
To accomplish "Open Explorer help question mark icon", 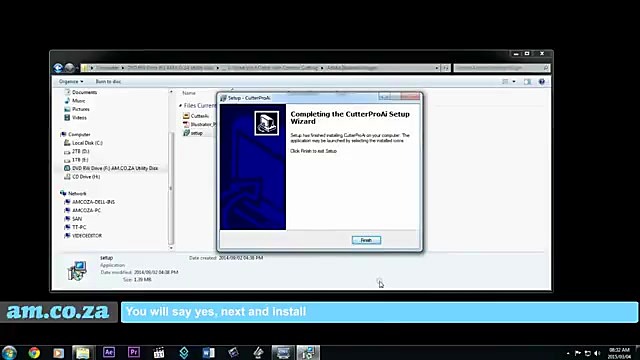I will coord(542,82).
